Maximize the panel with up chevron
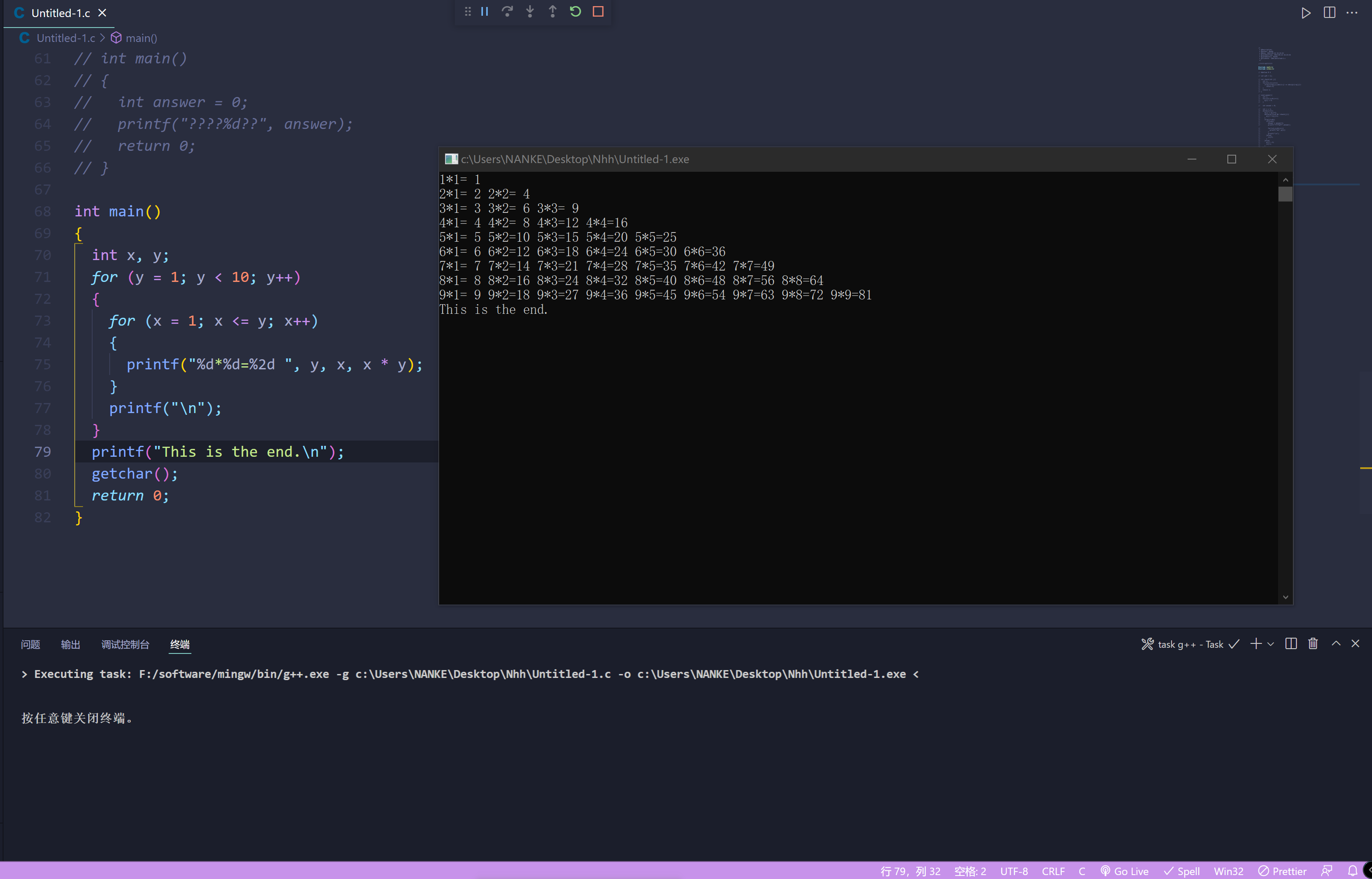 [1336, 644]
